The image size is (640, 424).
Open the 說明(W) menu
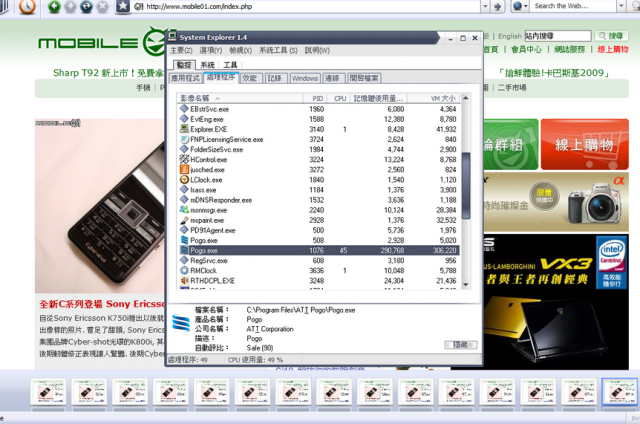tap(317, 51)
